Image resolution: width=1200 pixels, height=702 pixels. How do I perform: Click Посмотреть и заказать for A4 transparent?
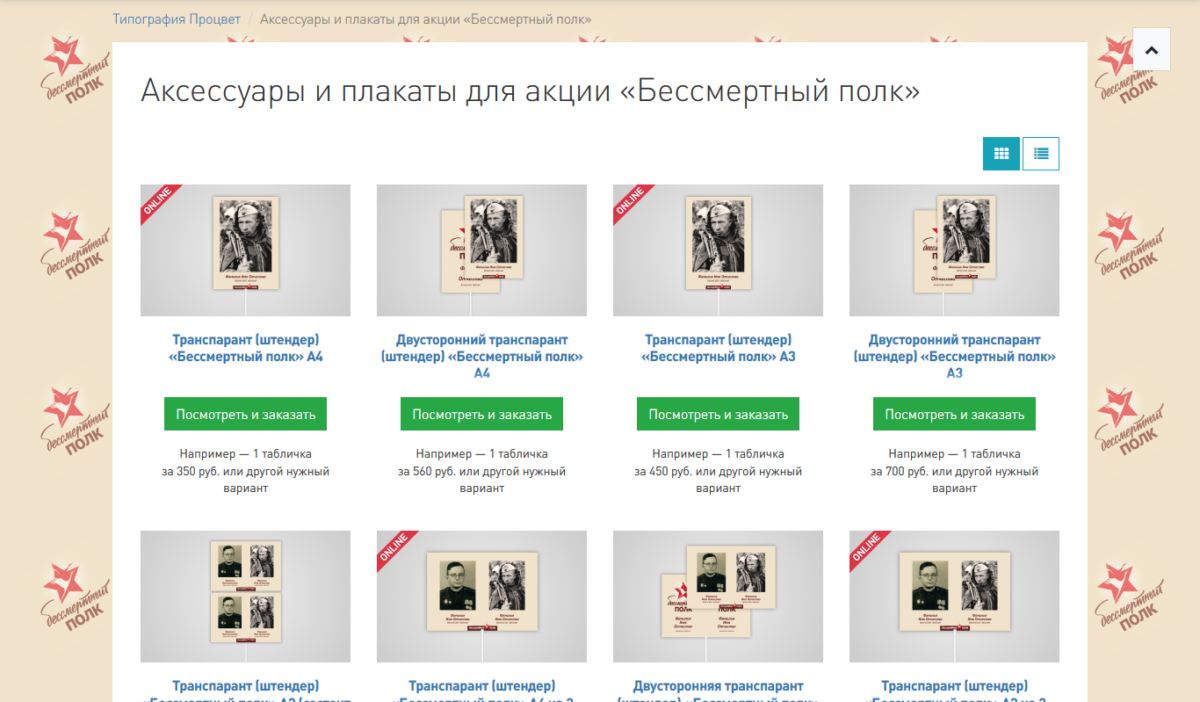tap(246, 414)
